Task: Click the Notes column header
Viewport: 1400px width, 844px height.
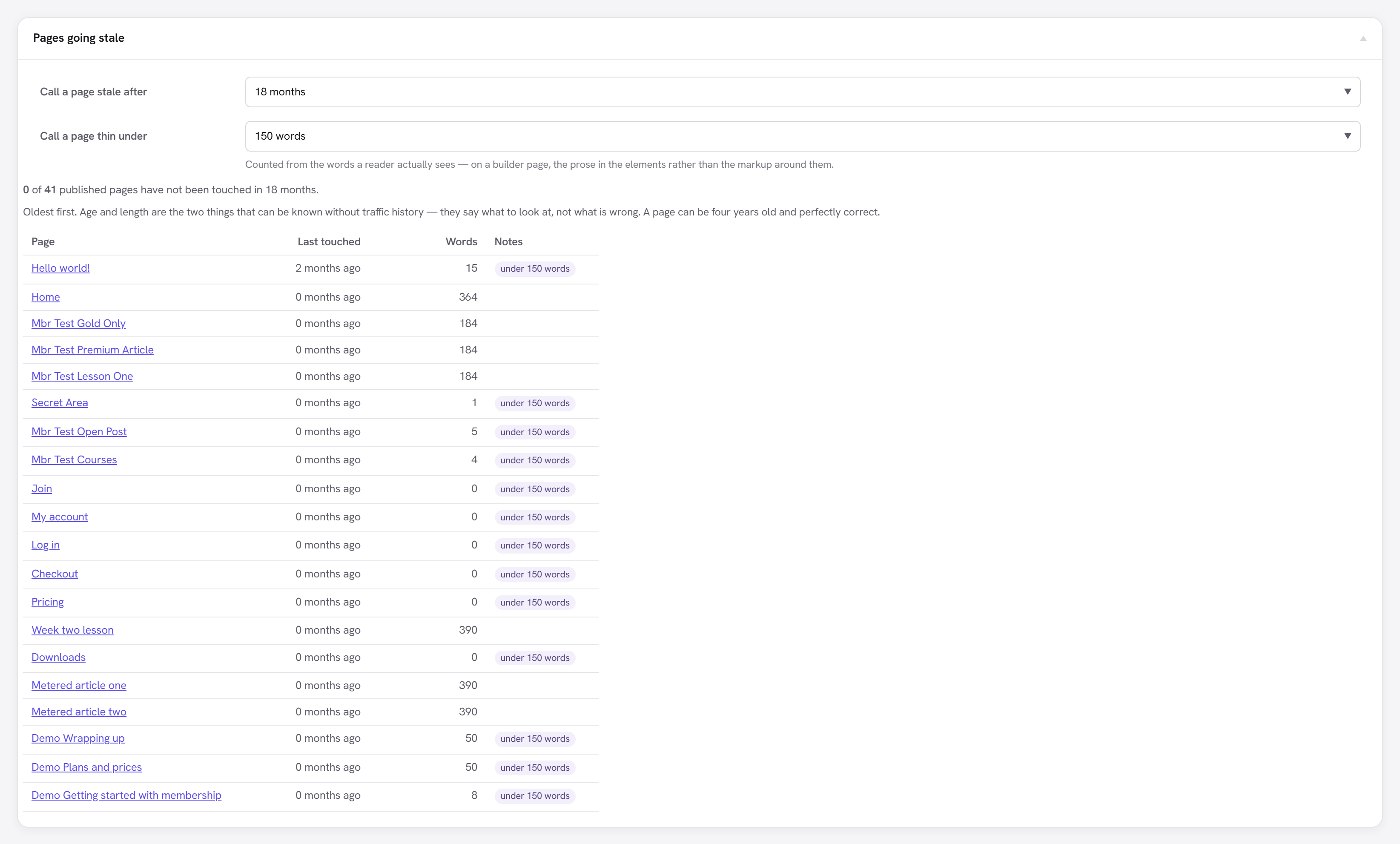Action: coord(508,241)
